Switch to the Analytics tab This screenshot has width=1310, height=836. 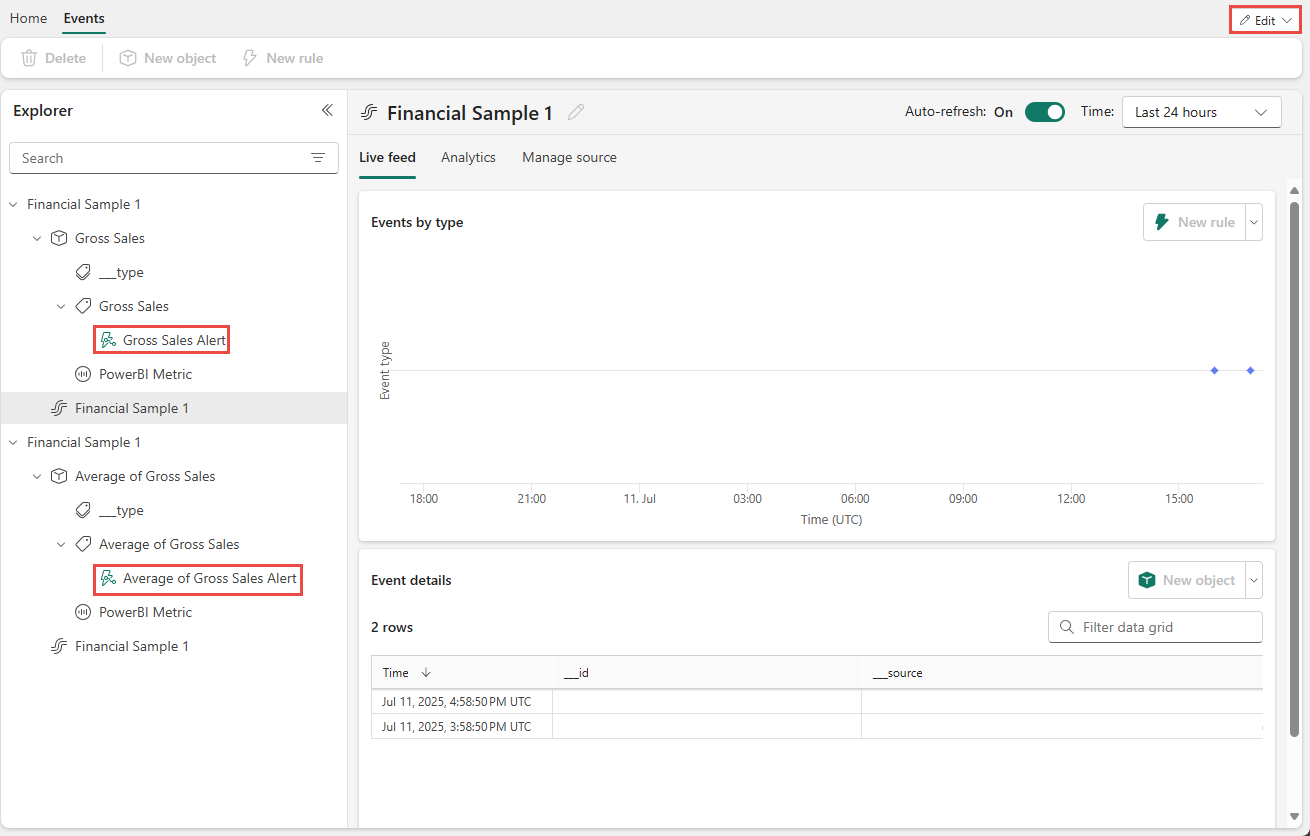click(x=468, y=157)
